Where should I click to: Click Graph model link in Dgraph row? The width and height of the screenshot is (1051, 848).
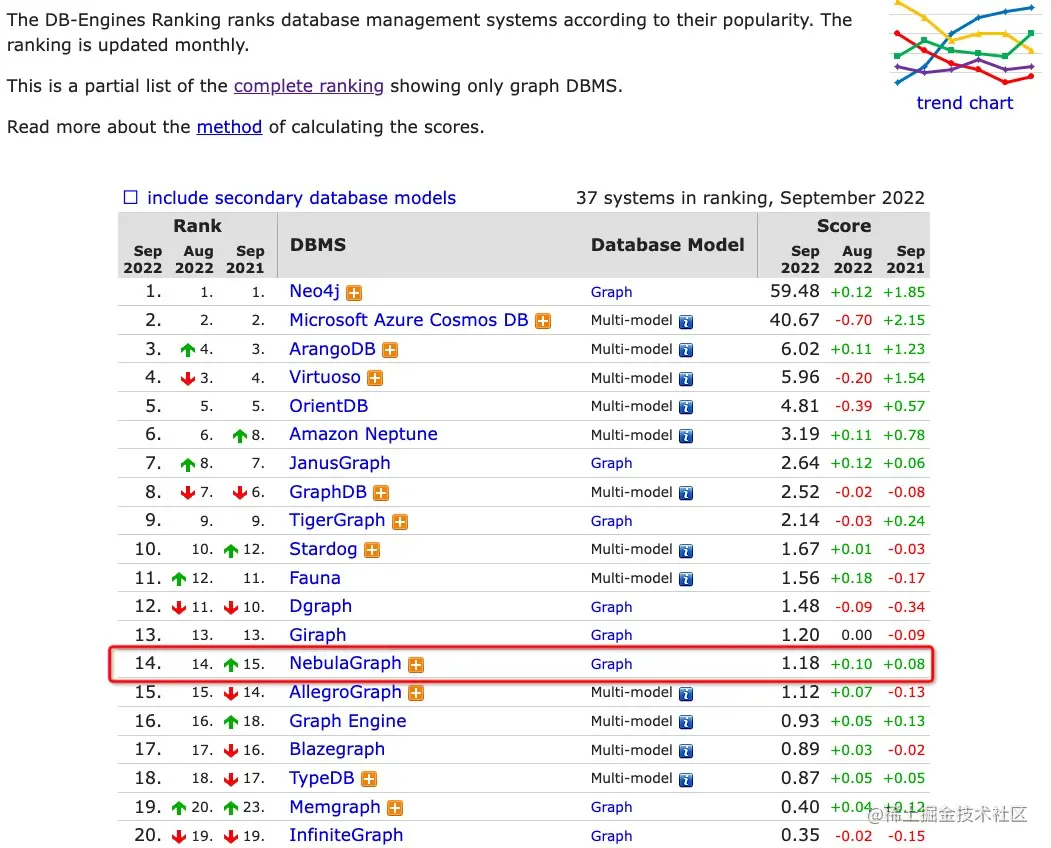point(611,607)
